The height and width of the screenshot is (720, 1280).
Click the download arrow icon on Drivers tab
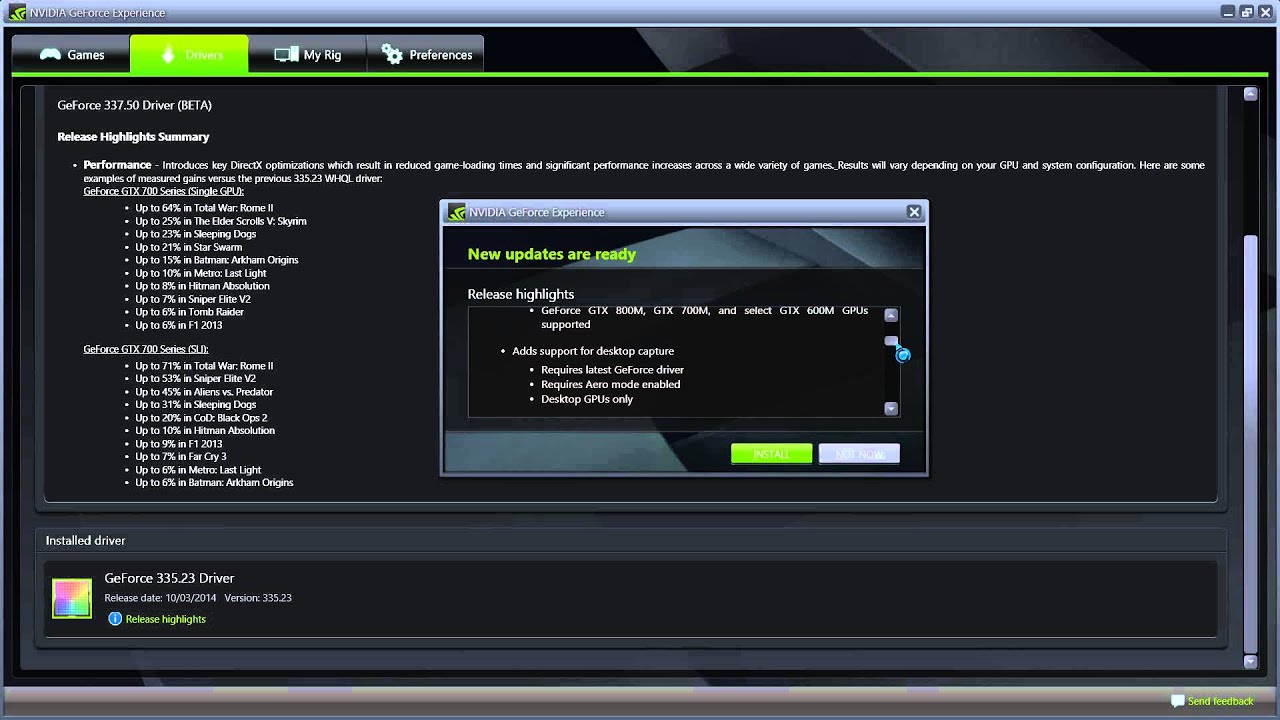168,55
